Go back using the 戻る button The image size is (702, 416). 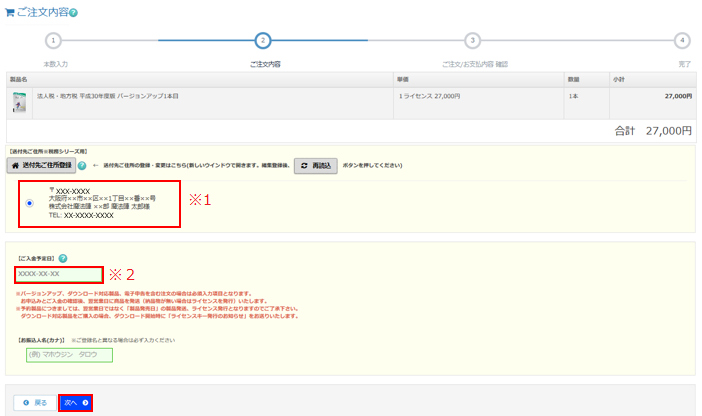pos(35,402)
